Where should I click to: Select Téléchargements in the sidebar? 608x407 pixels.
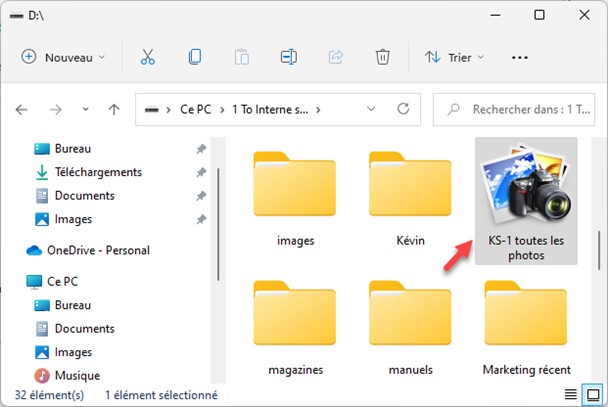(98, 172)
